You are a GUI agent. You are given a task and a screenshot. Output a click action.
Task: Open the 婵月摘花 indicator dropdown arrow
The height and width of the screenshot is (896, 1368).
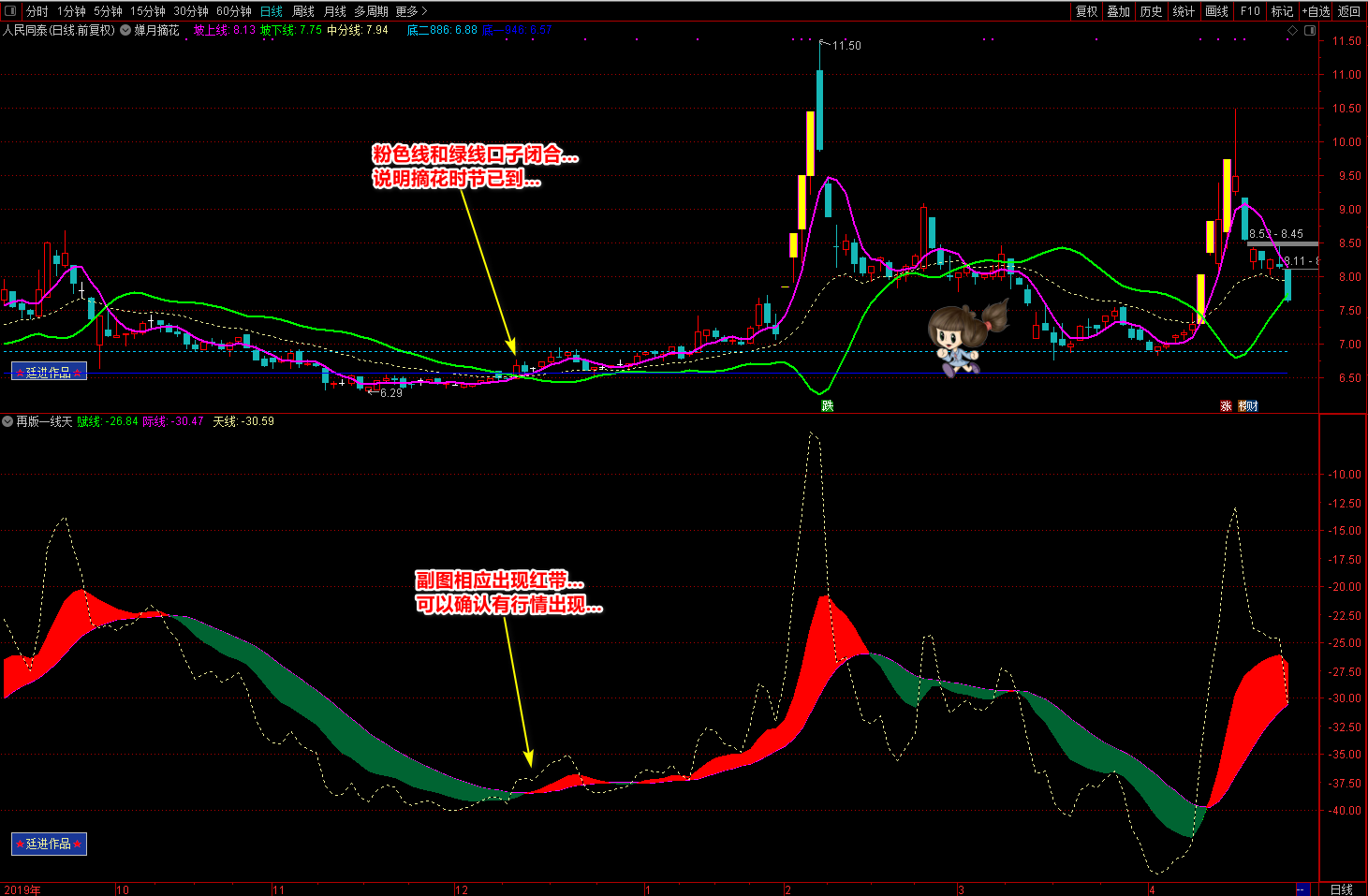click(125, 30)
